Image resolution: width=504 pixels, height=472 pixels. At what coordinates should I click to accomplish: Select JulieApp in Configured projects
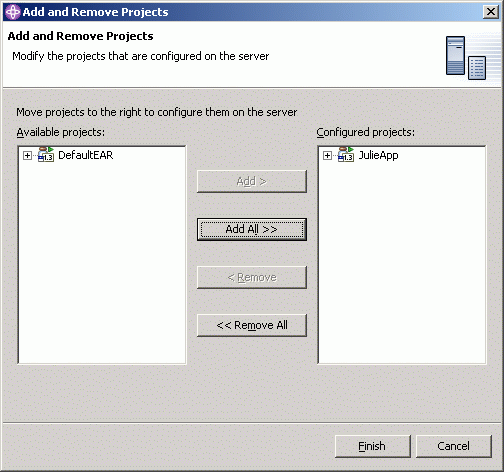378,155
